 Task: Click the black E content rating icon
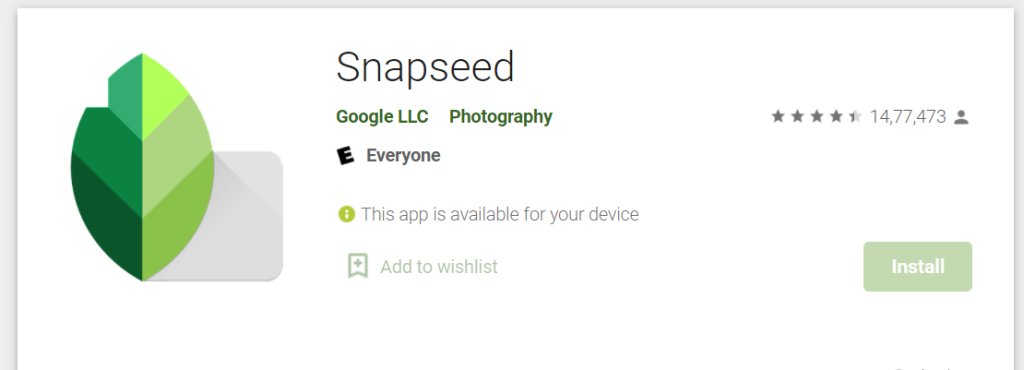pos(345,155)
